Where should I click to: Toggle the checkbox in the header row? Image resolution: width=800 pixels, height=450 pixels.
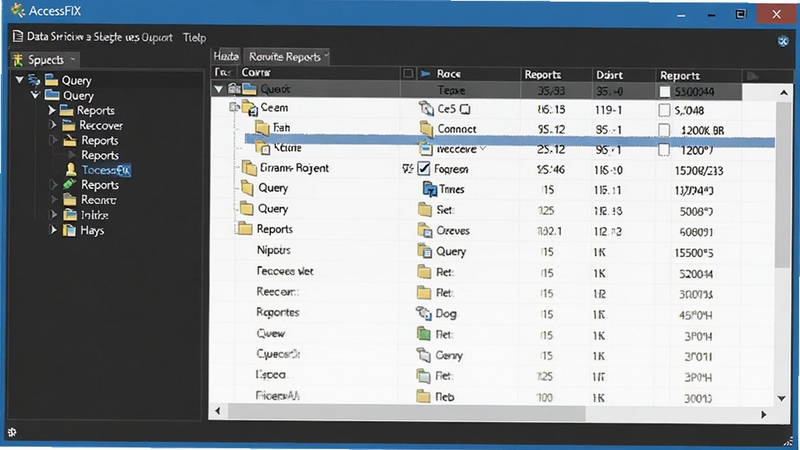tap(408, 73)
